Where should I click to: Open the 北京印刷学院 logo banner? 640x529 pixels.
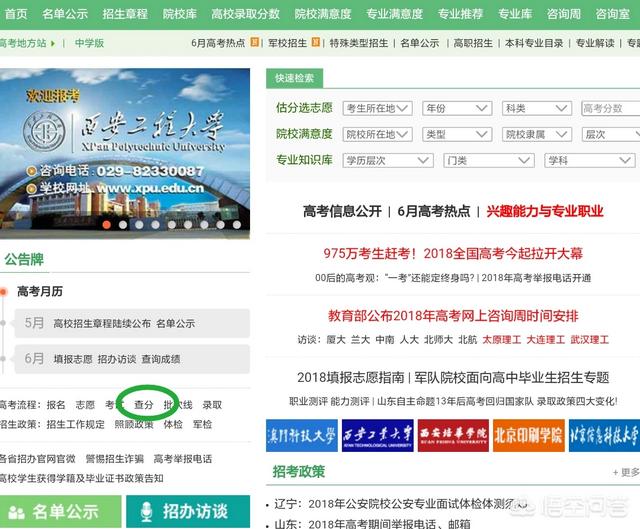529,436
